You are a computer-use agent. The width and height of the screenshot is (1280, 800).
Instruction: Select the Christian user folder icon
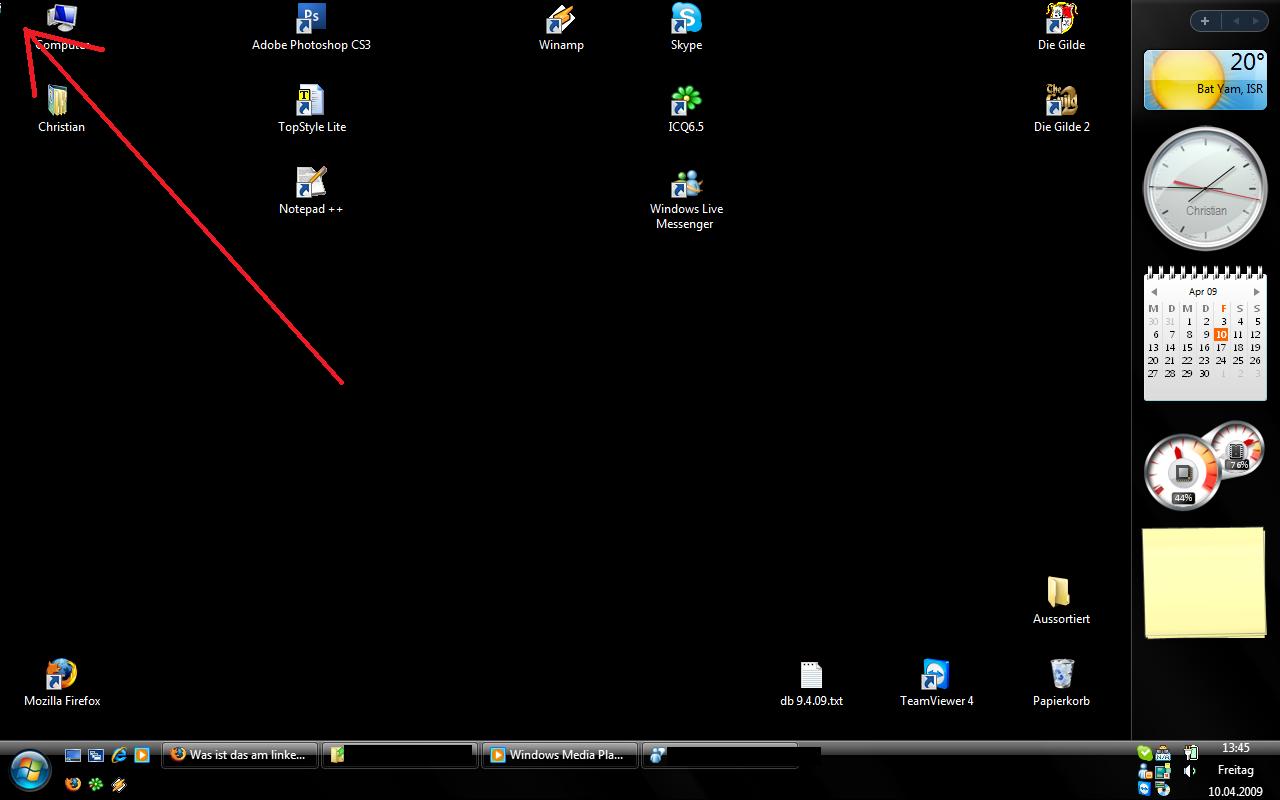(x=61, y=109)
